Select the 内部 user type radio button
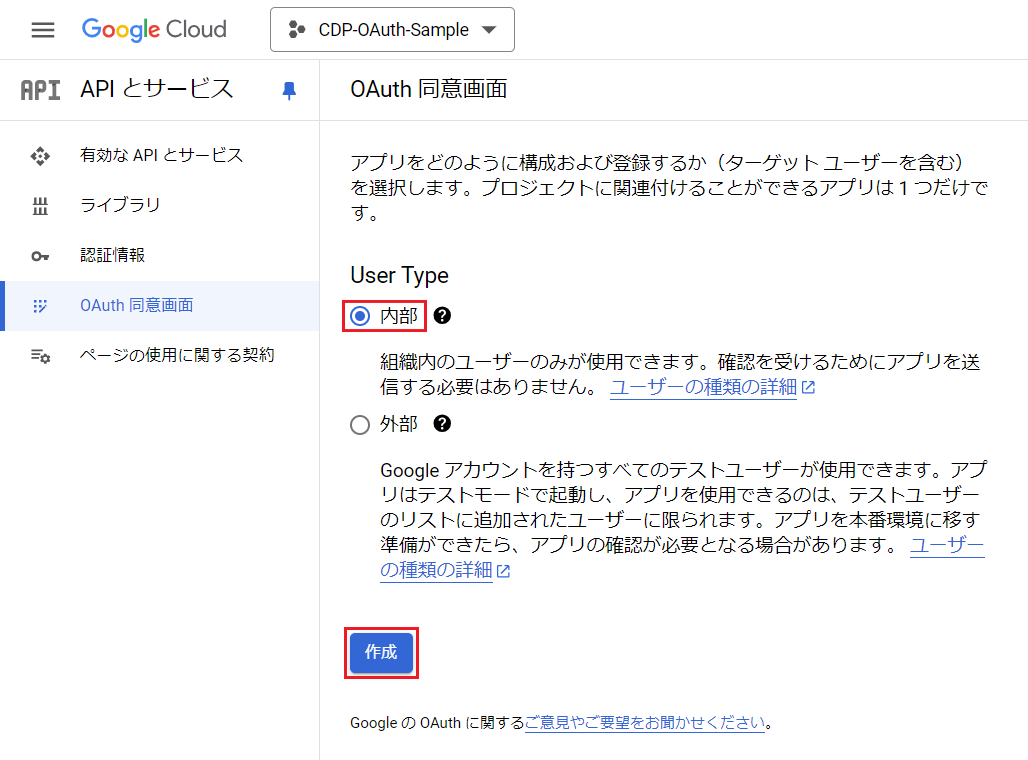Viewport: 1028px width, 760px height. coord(360,317)
